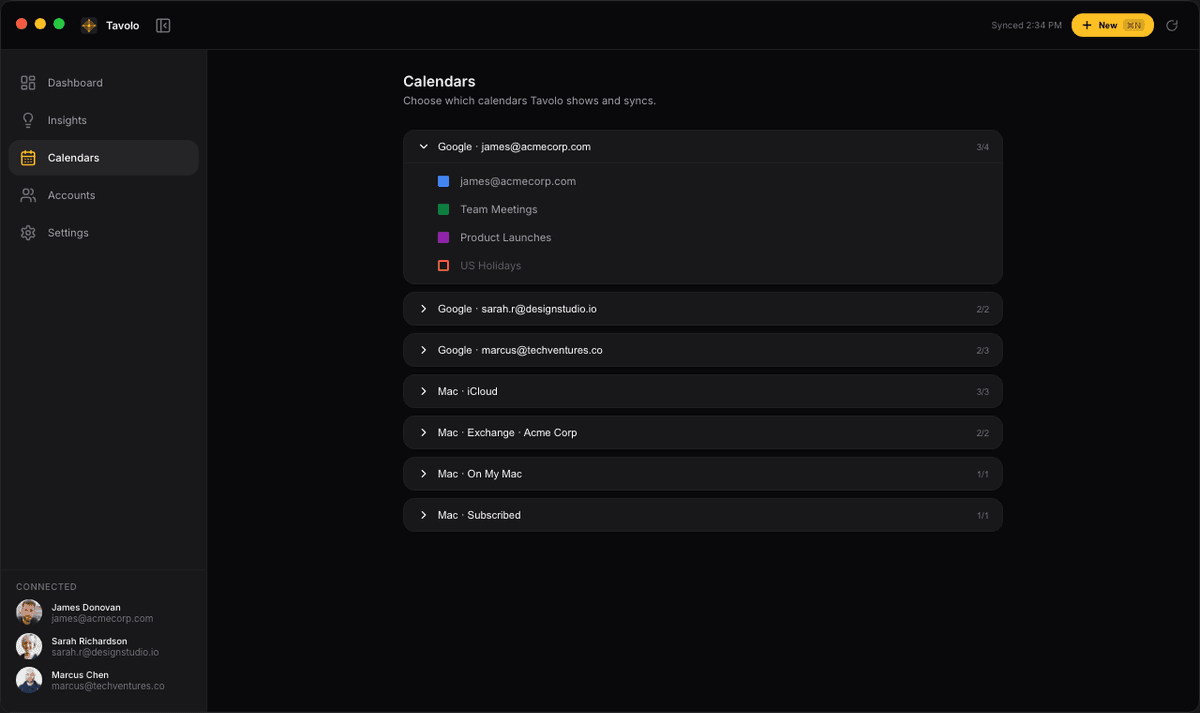Screen dimensions: 1200x713
Task: Click the Calendars sidebar icon
Action: (28, 157)
